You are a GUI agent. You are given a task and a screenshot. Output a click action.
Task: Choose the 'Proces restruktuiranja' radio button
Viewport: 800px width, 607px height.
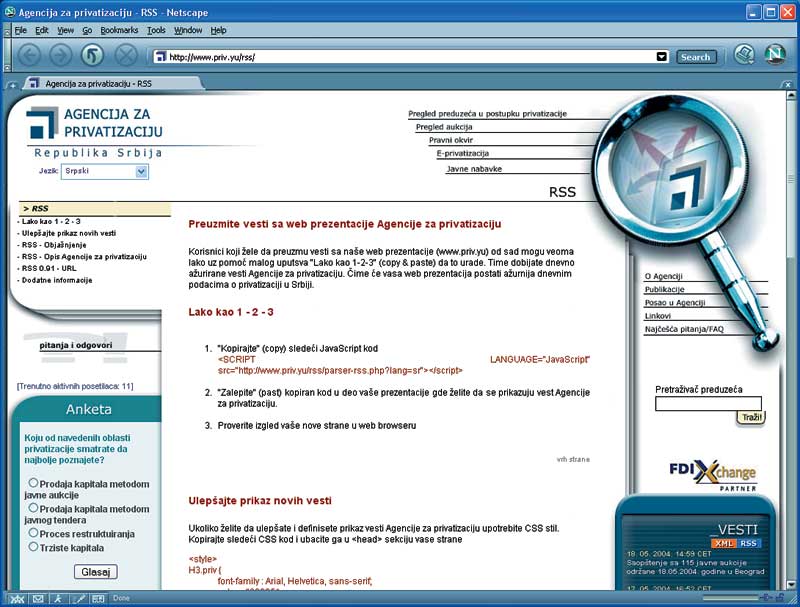pos(33,533)
